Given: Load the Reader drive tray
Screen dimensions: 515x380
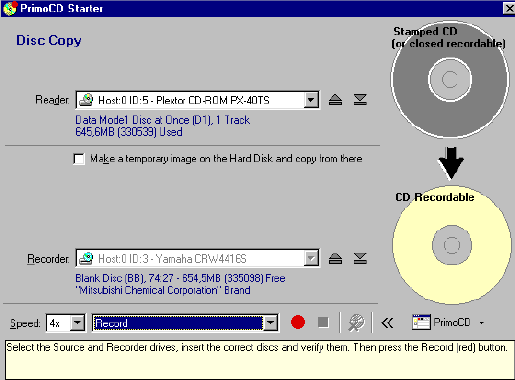Looking at the screenshot, I should click(360, 100).
